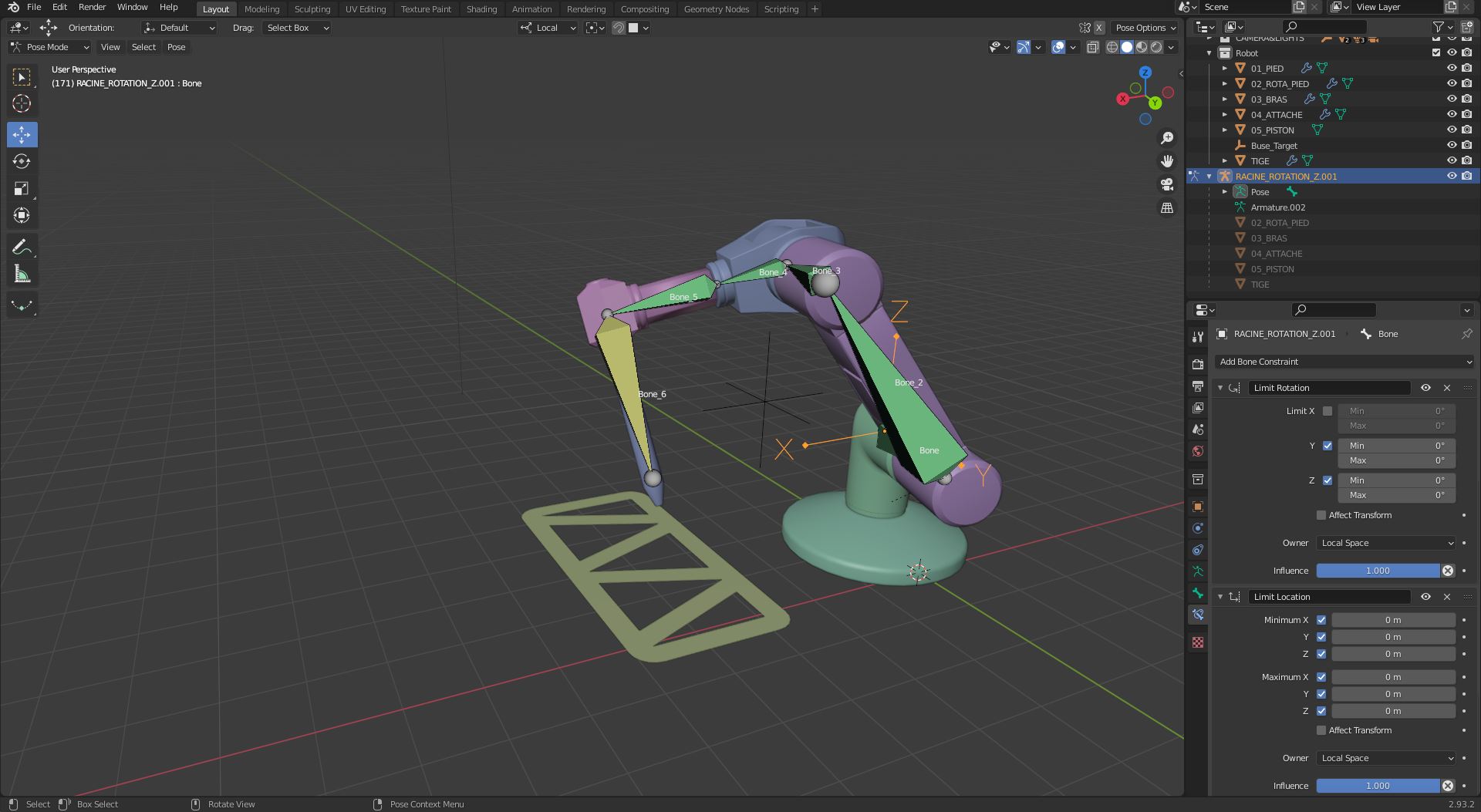Select the Transform tool
The image size is (1481, 812).
(x=22, y=215)
